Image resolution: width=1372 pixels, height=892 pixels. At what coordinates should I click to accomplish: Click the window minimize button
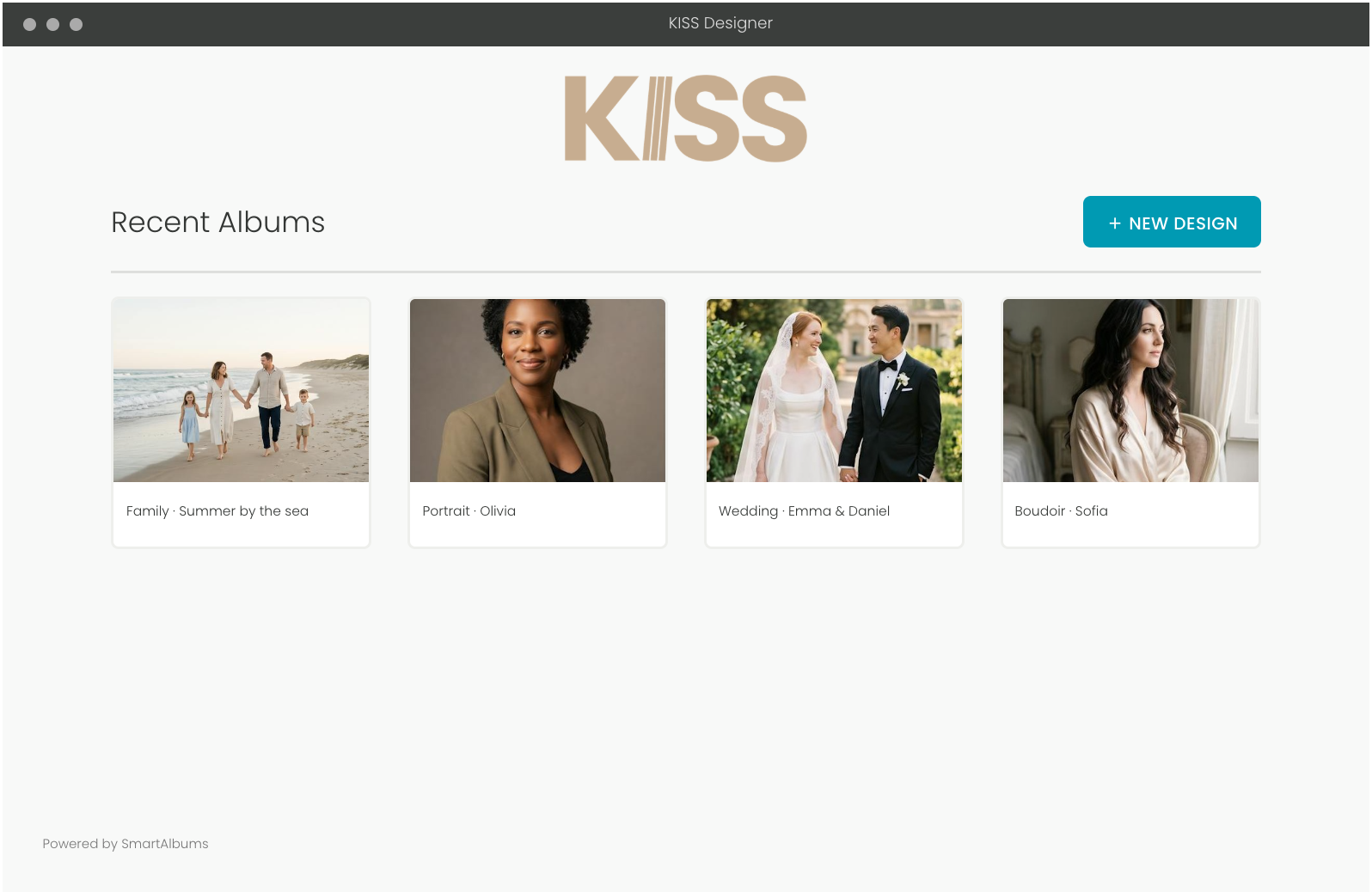click(52, 24)
